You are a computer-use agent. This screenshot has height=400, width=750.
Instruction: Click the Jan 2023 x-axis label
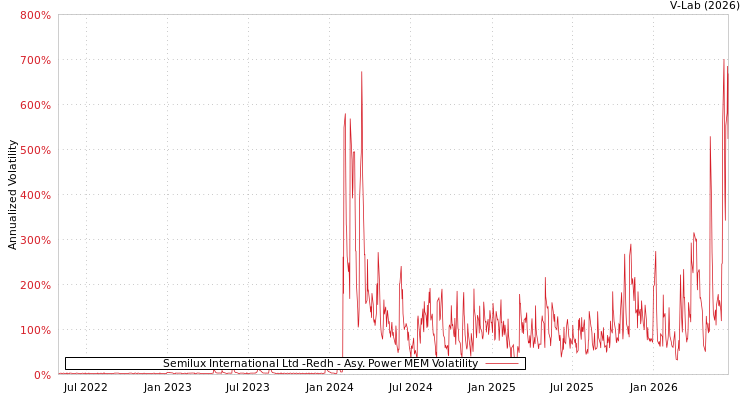pos(167,388)
